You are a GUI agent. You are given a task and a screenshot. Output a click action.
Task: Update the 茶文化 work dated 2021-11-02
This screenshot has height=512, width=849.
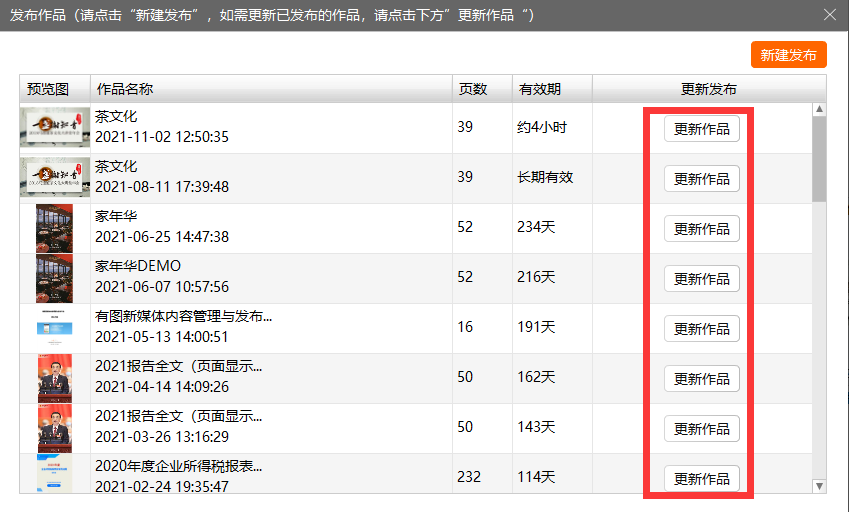coord(701,129)
